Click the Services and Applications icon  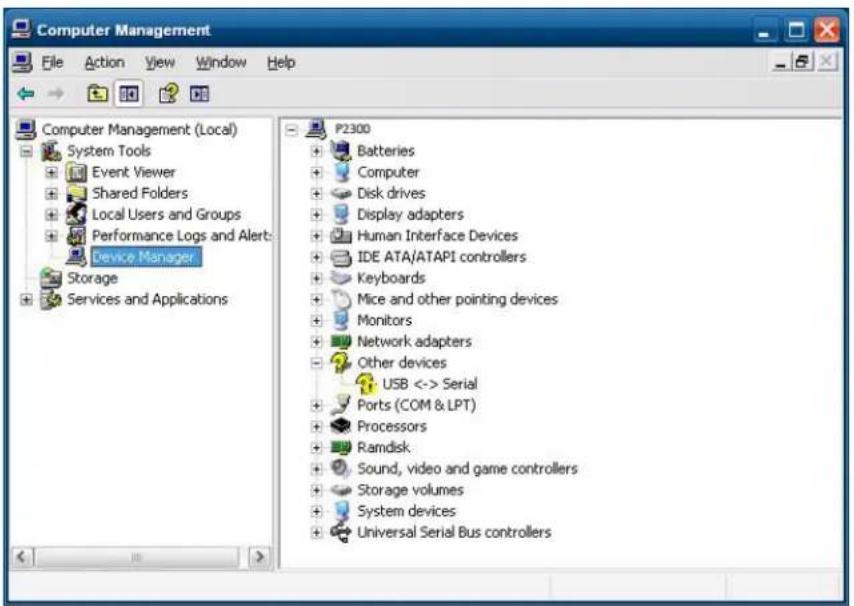coord(51,299)
